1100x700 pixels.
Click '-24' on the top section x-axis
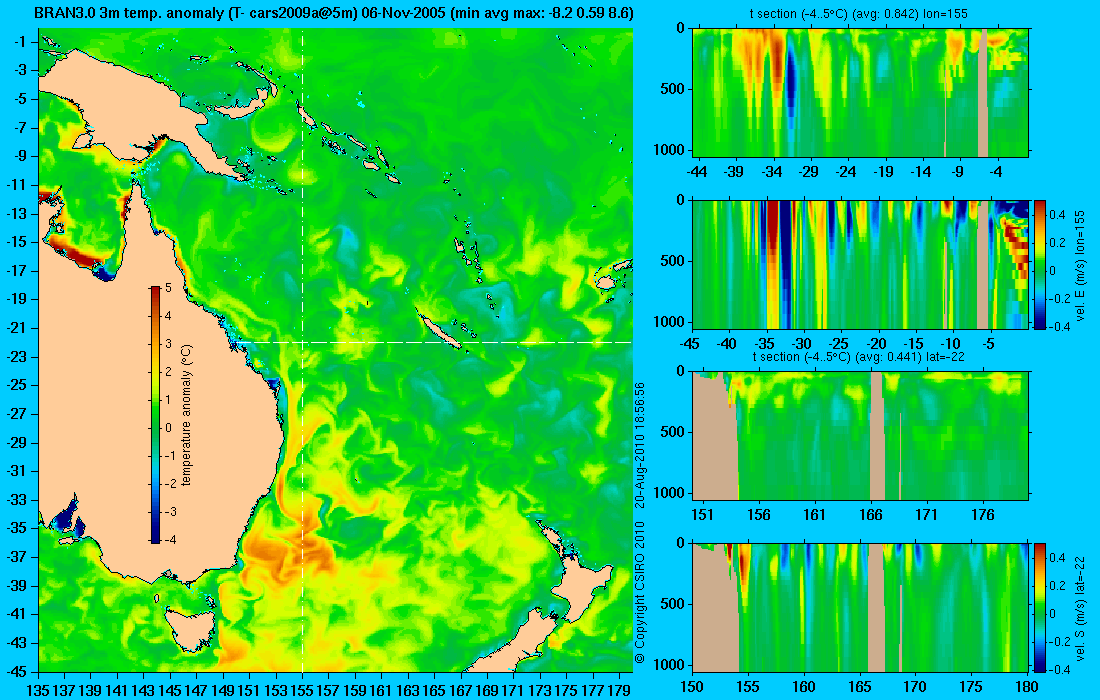point(847,172)
